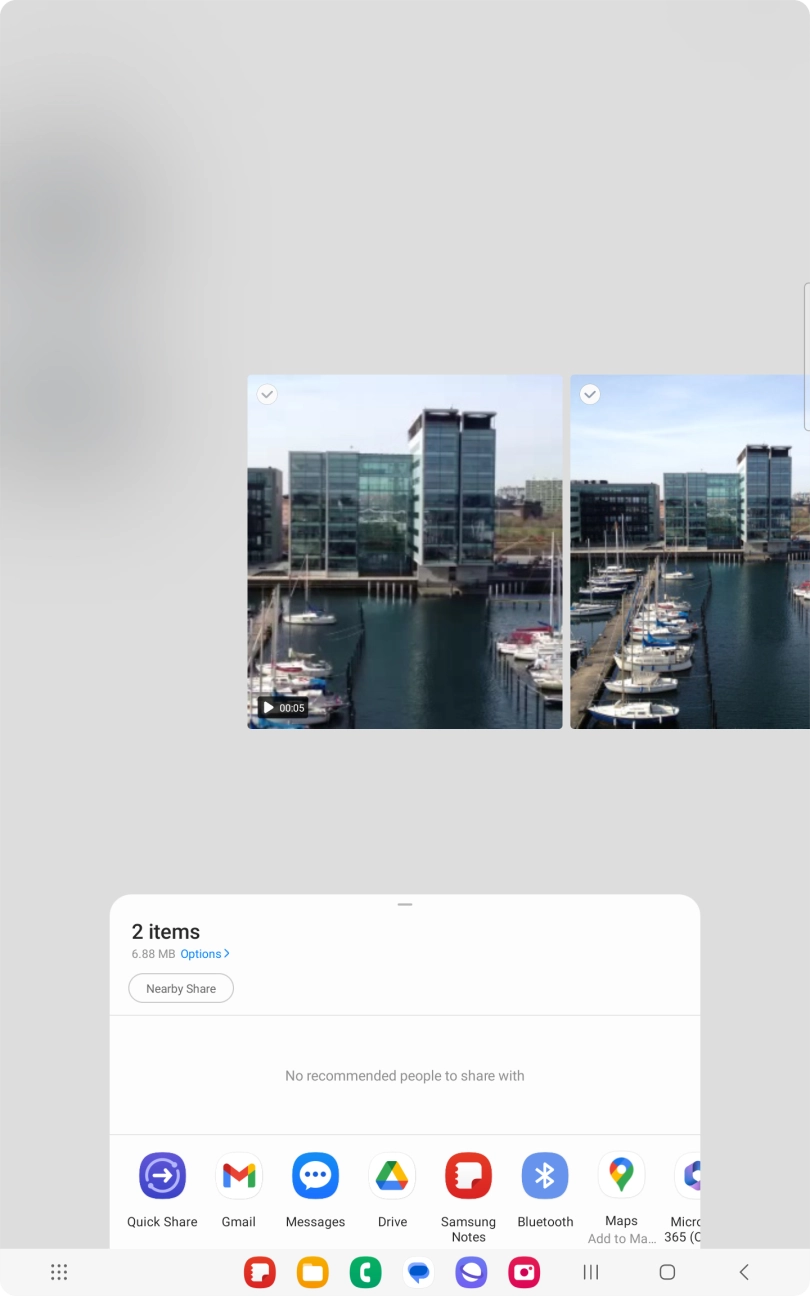Tap the share sheet drag handle
Viewport: 810px width, 1296px height.
click(405, 904)
